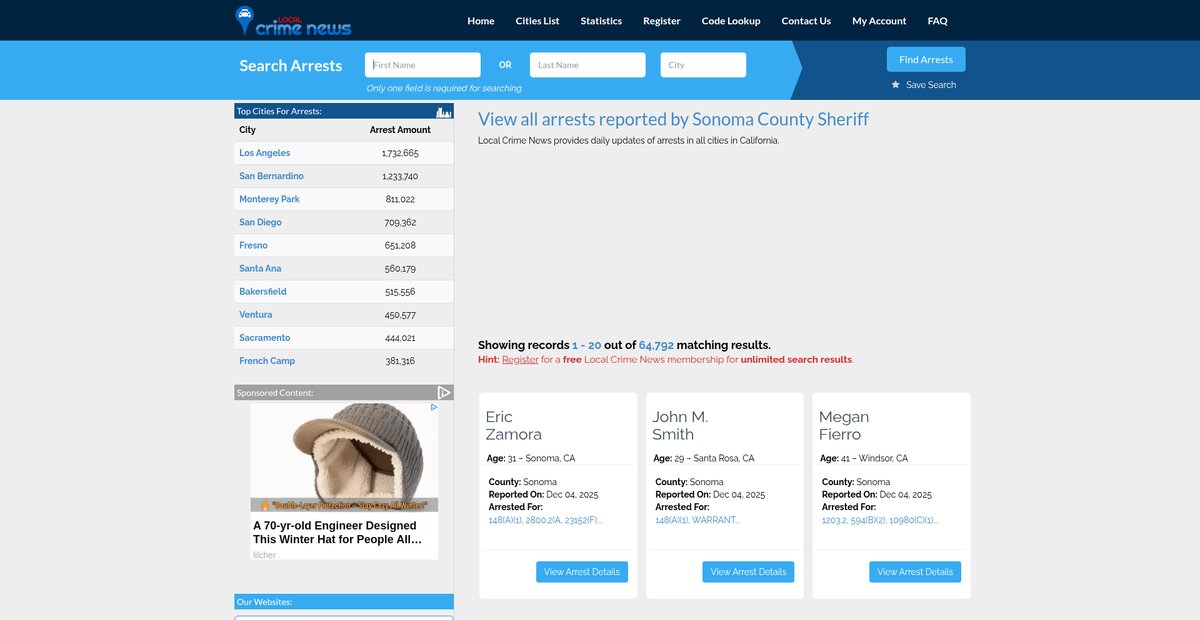The image size is (1200, 620).
Task: Click the Megan Fierro name heading
Action: tap(844, 425)
